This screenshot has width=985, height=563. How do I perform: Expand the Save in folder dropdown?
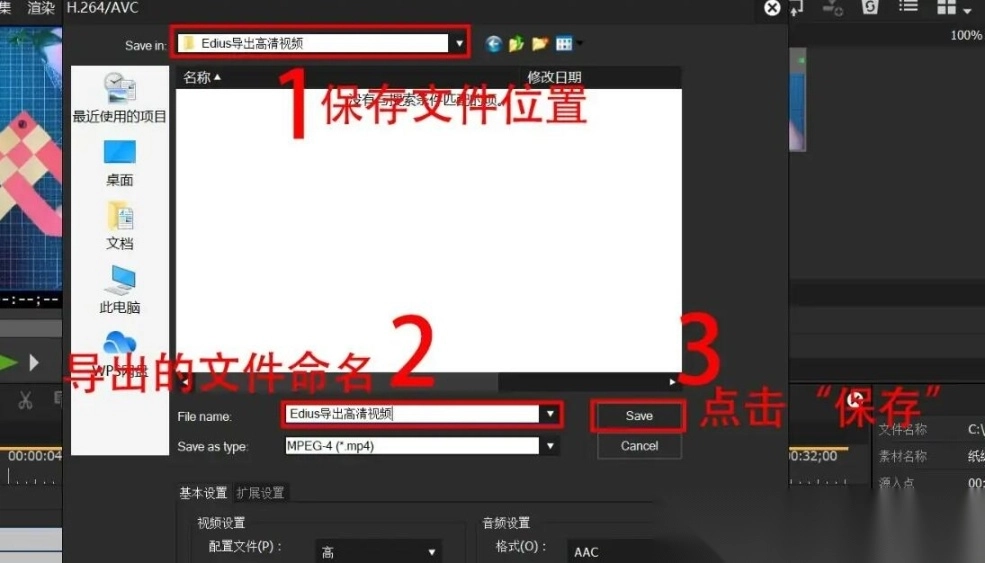click(459, 43)
